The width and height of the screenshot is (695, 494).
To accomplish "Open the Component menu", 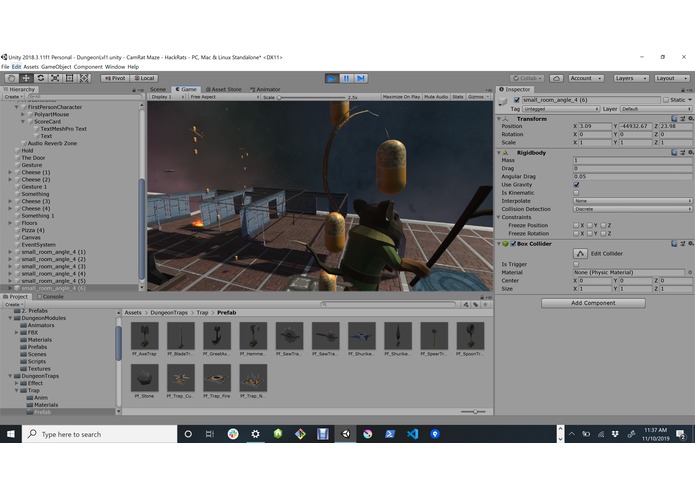I will (x=88, y=67).
